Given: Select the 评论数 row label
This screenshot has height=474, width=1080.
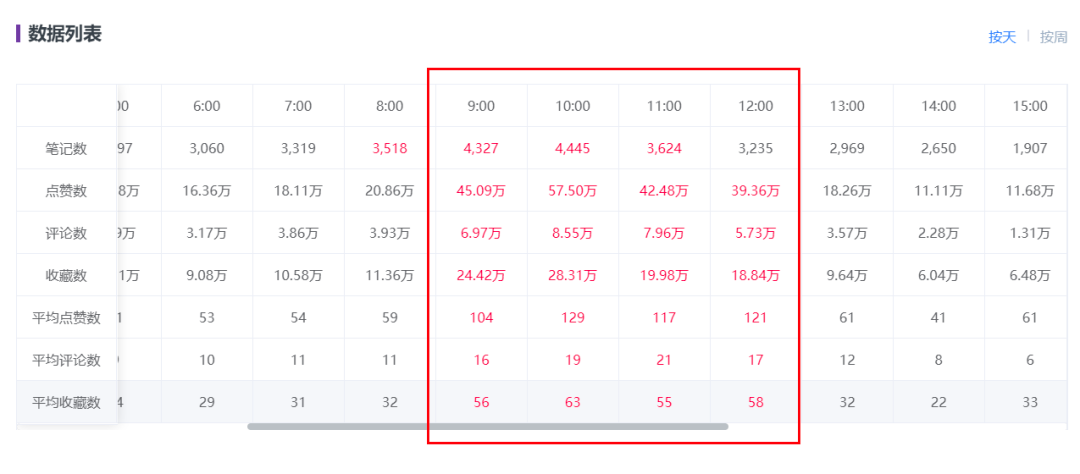Looking at the screenshot, I should pos(66,233).
